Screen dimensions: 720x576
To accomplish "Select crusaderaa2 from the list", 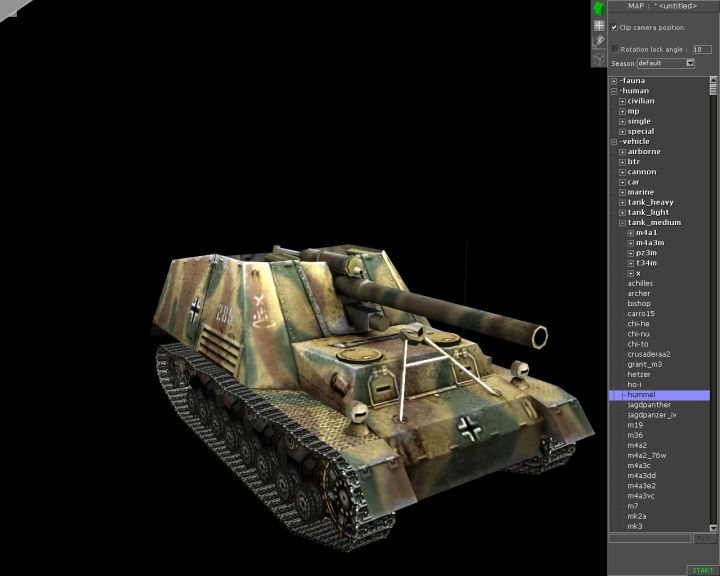I will (x=649, y=354).
